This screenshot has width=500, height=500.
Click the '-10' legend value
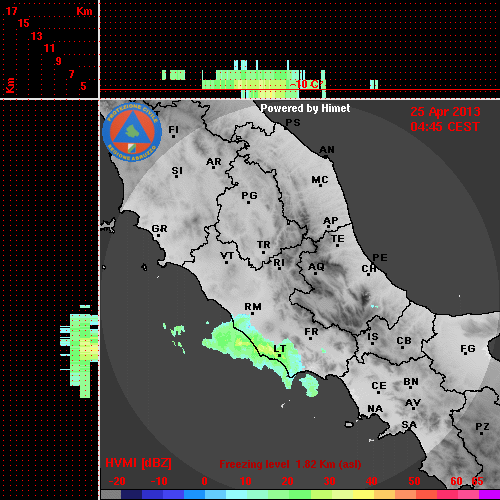(x=159, y=481)
